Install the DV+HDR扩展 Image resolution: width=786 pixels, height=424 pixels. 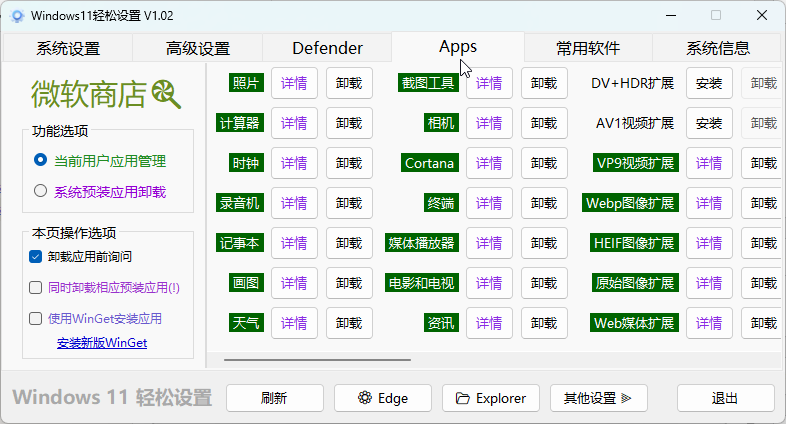click(709, 83)
